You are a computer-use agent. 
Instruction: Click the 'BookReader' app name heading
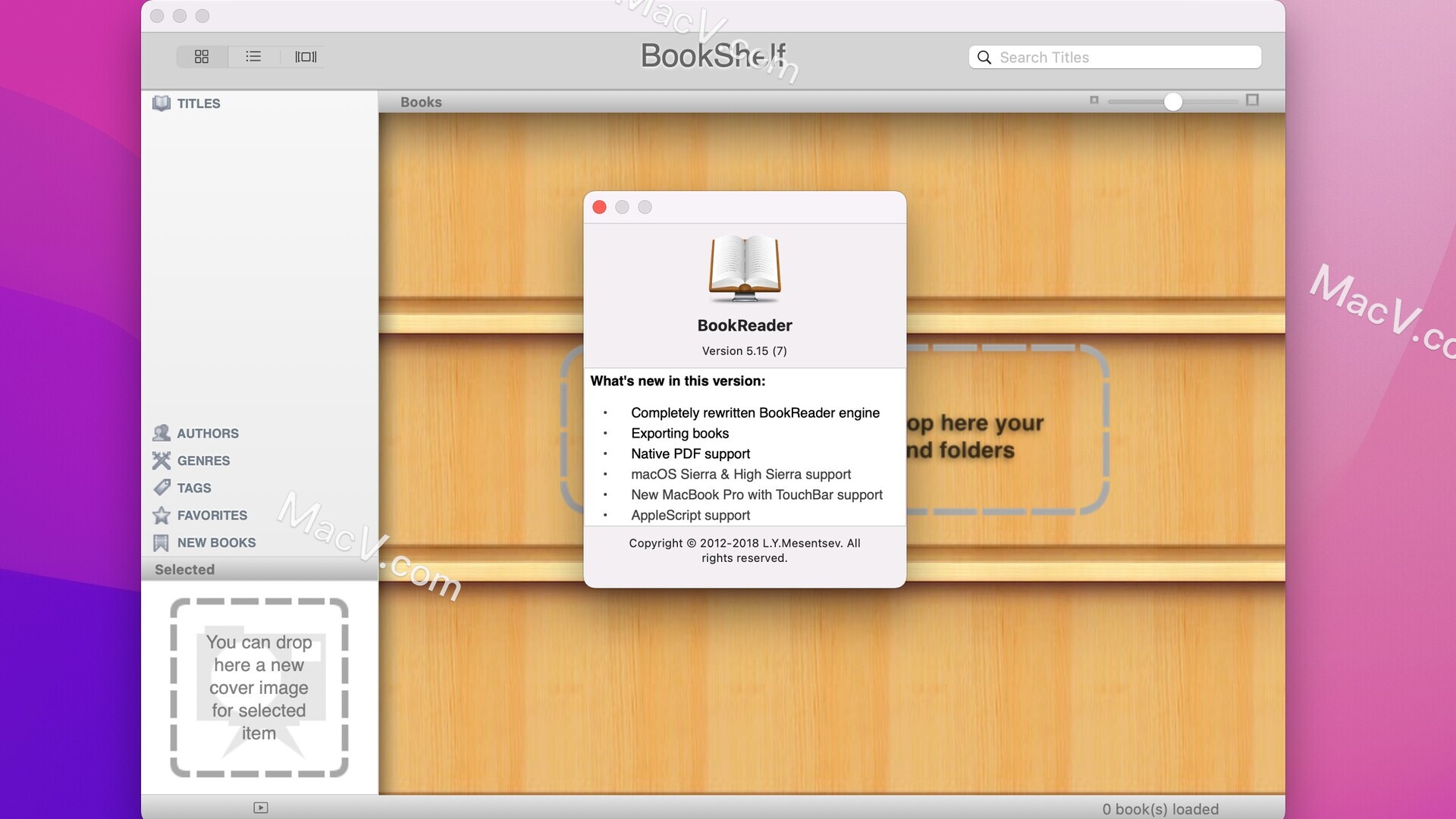click(x=745, y=325)
